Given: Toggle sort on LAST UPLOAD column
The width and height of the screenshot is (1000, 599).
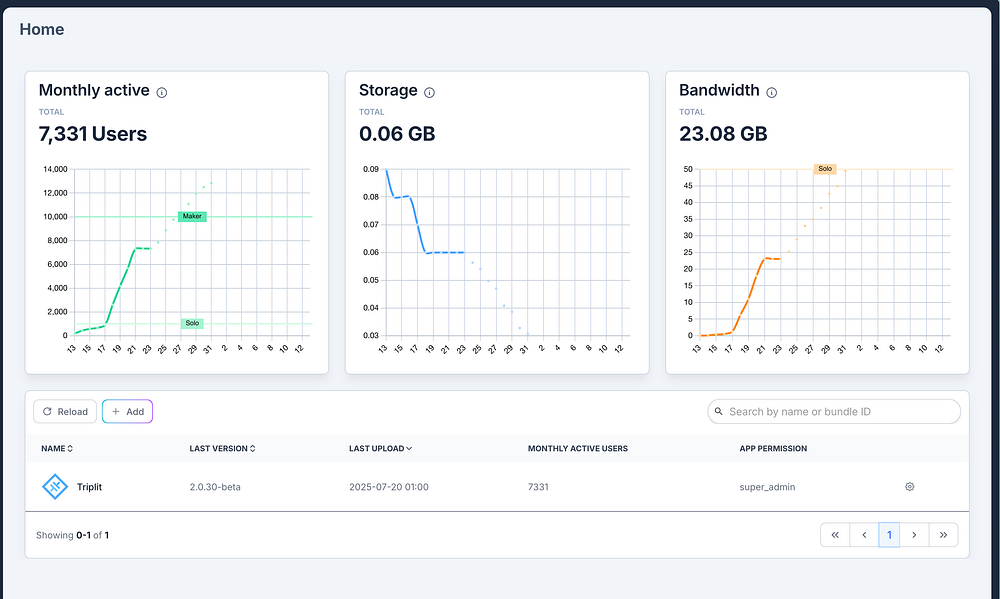Looking at the screenshot, I should pyautogui.click(x=380, y=448).
